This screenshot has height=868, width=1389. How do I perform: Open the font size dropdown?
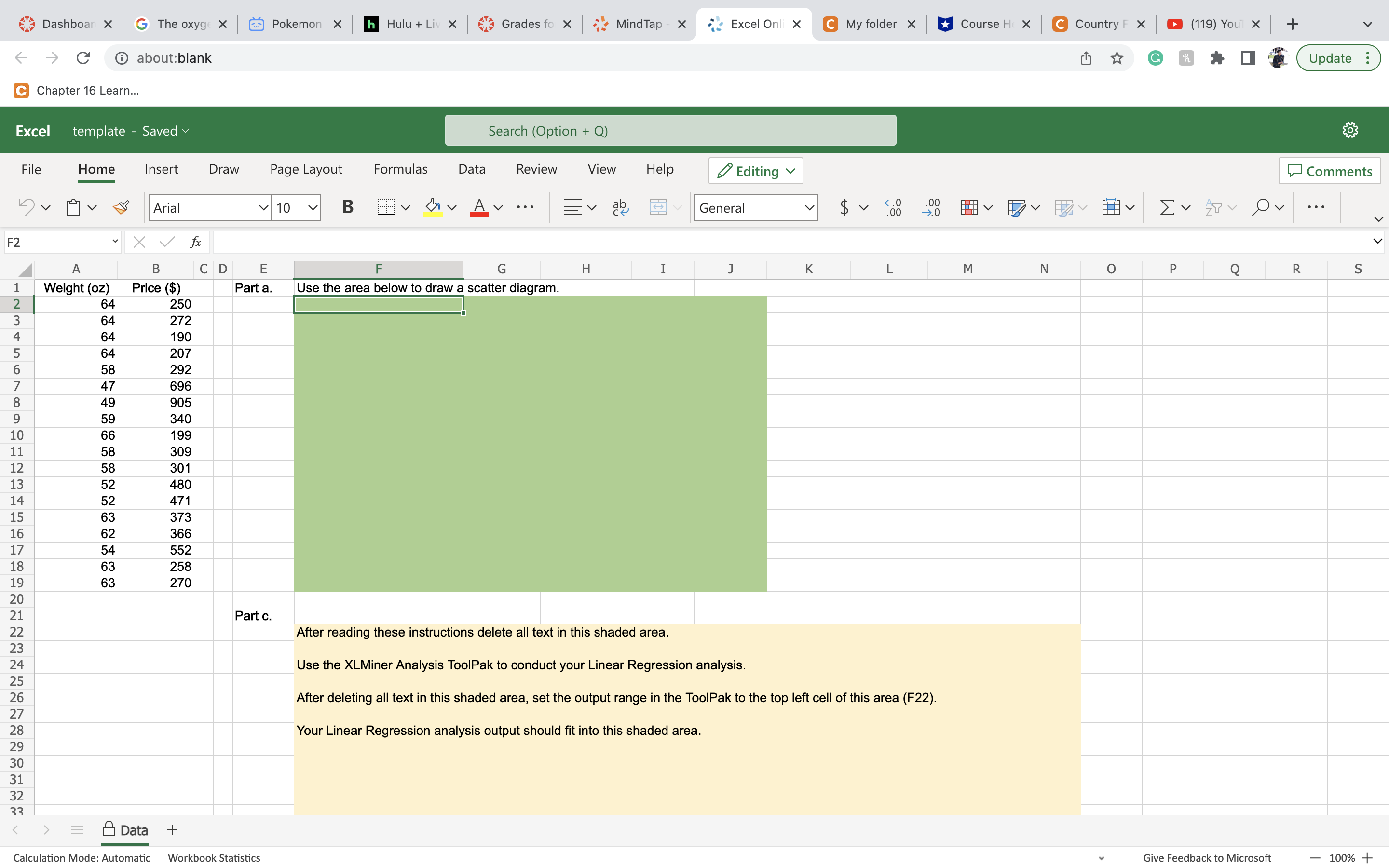[x=312, y=207]
